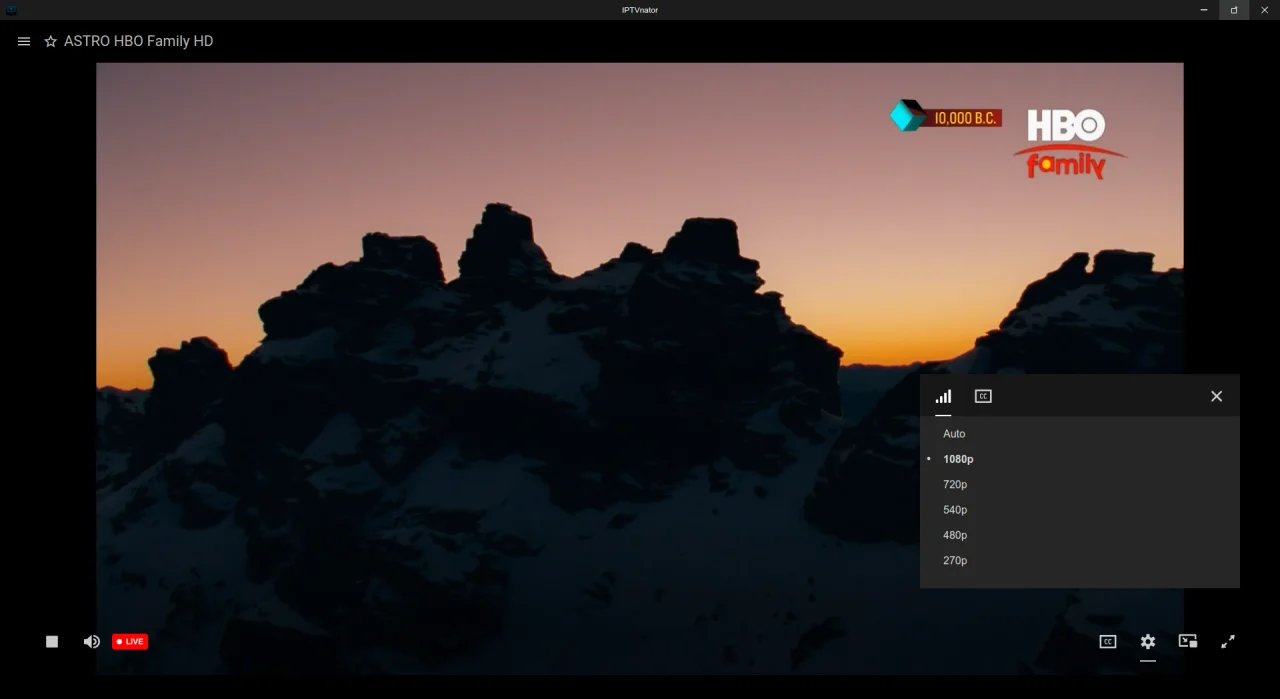Switch to quality tab in settings panel
The width and height of the screenshot is (1280, 699).
coord(943,396)
